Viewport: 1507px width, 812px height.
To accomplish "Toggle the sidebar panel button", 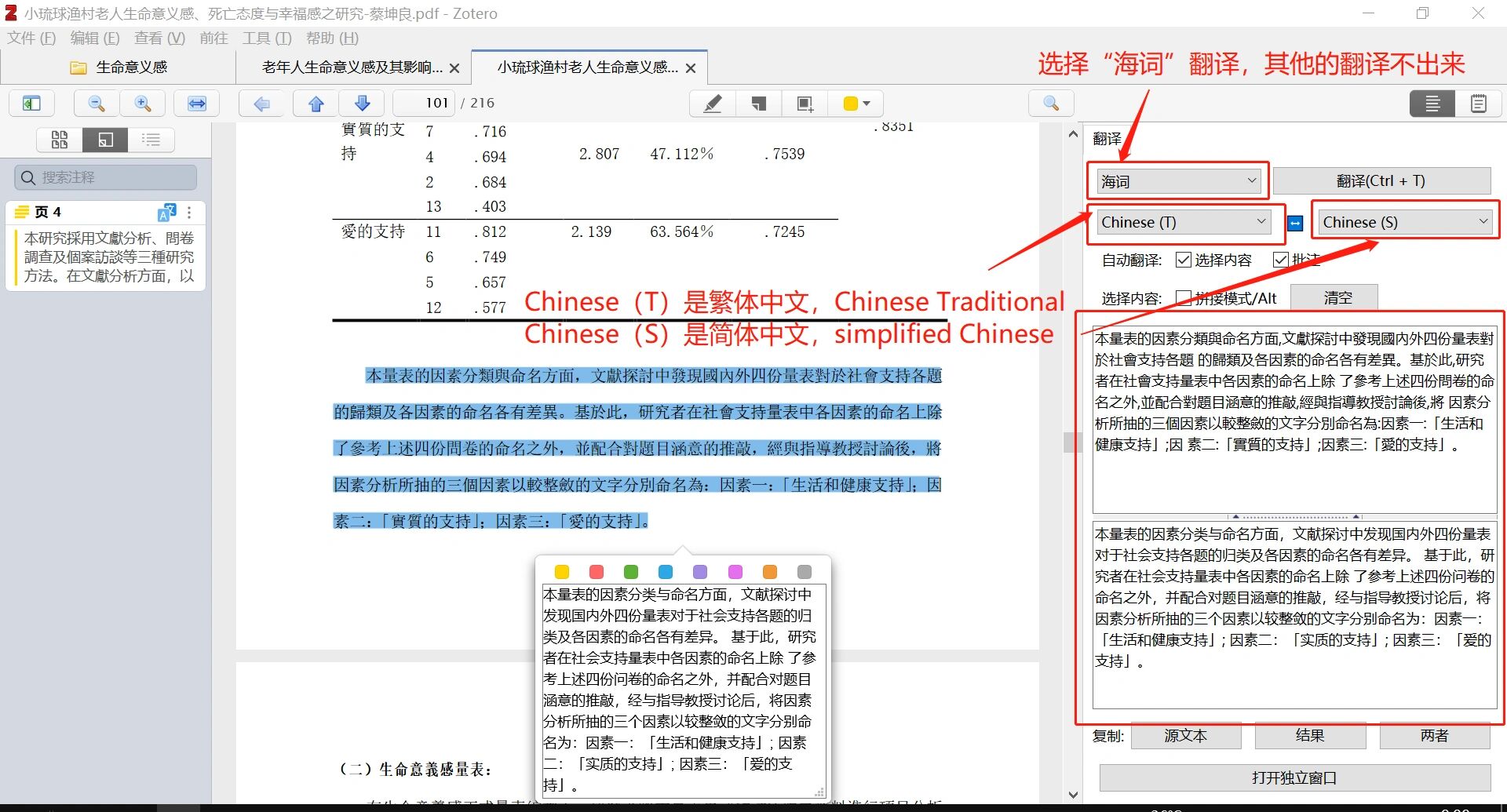I will point(31,104).
